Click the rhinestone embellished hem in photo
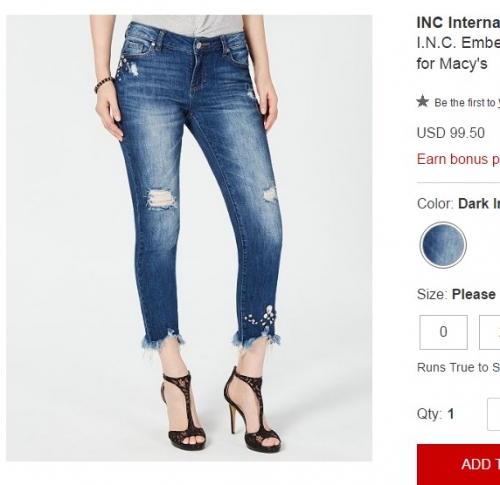This screenshot has width=500, height=485. tap(261, 320)
